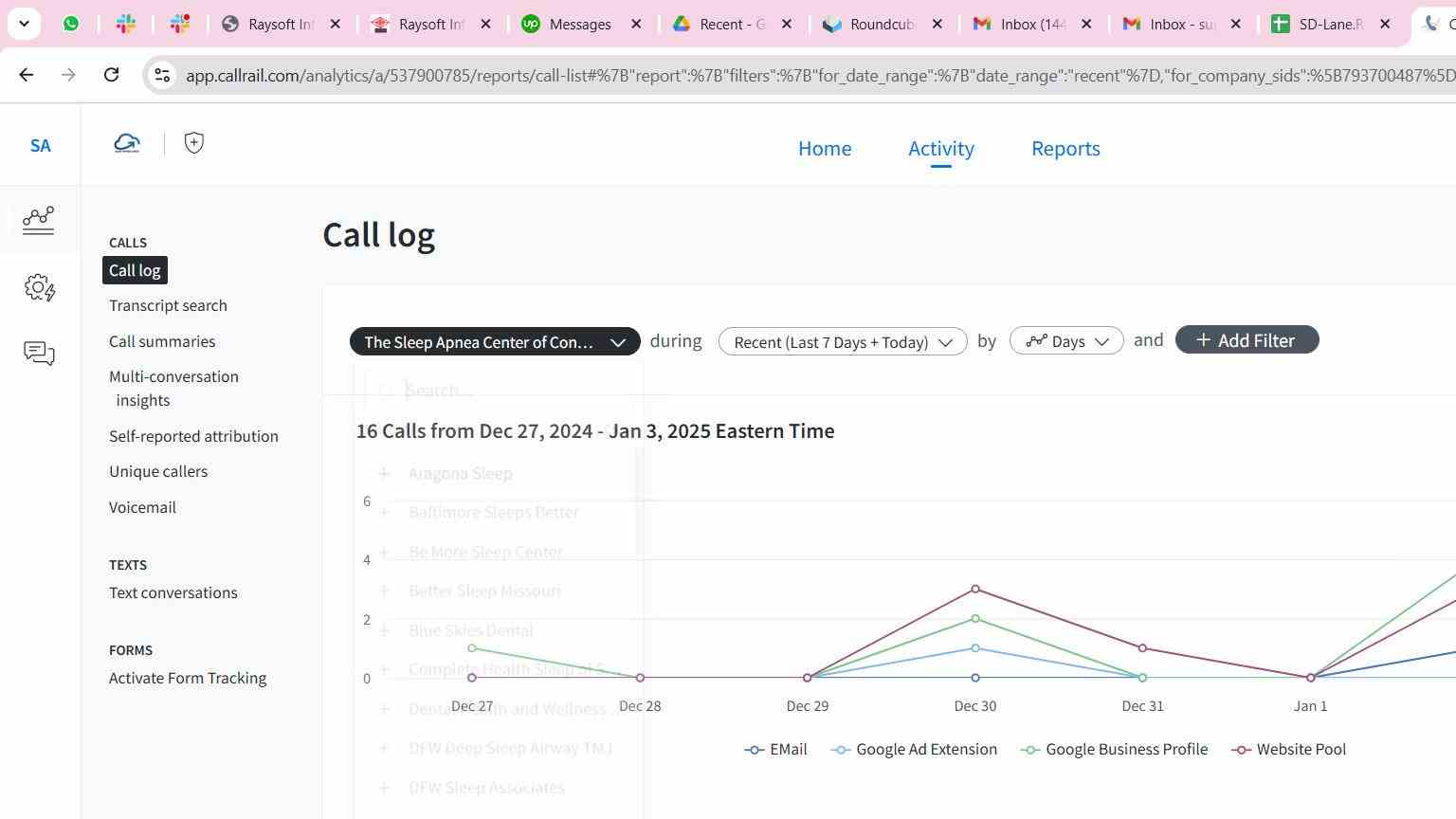Select DFW Deep Sleep Airway TMJ
The width and height of the screenshot is (1456, 819).
coord(510,748)
